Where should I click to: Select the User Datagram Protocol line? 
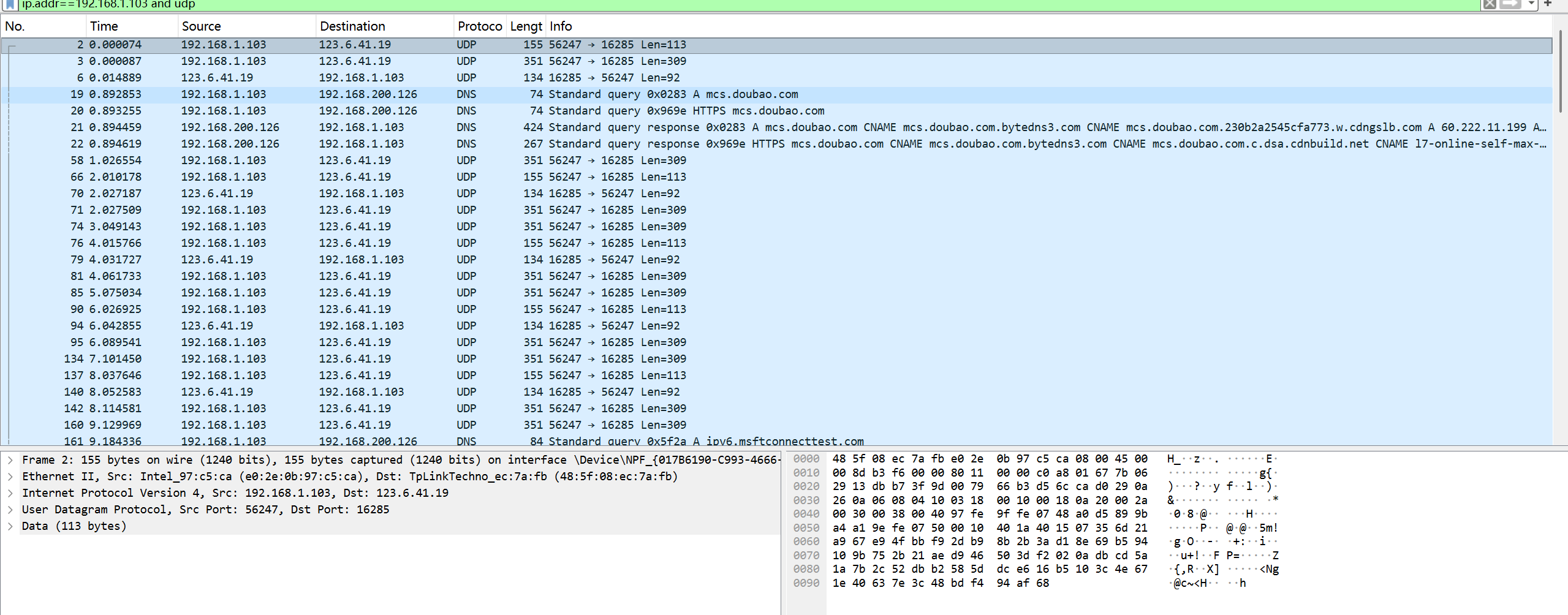(401, 510)
